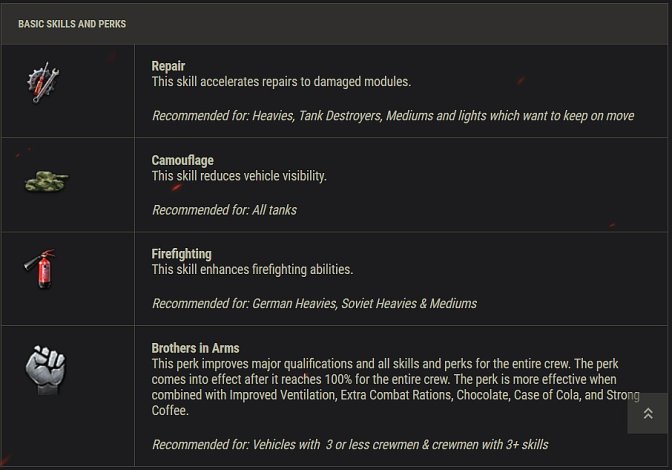Click the Firefighting row icon cell

click(68, 278)
